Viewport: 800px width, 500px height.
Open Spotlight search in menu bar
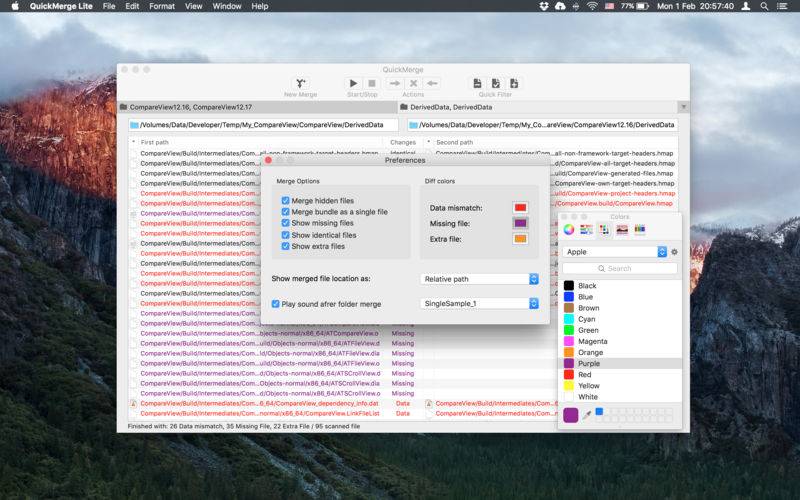click(x=764, y=6)
